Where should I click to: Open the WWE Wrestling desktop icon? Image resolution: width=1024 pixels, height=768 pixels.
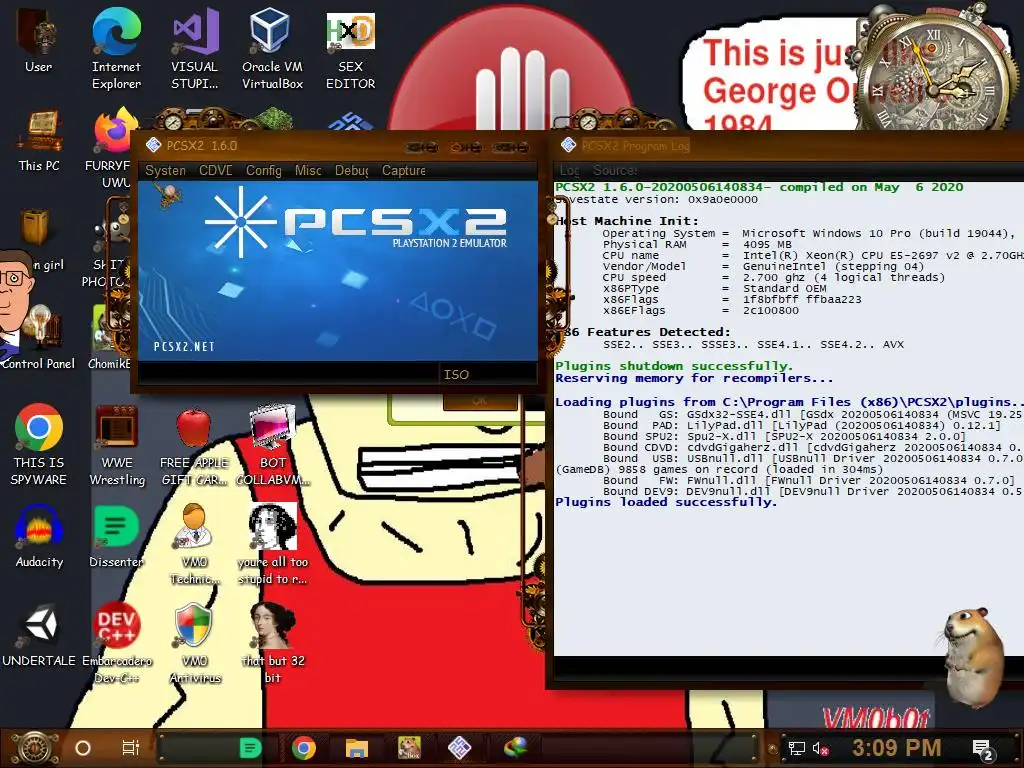click(x=117, y=444)
